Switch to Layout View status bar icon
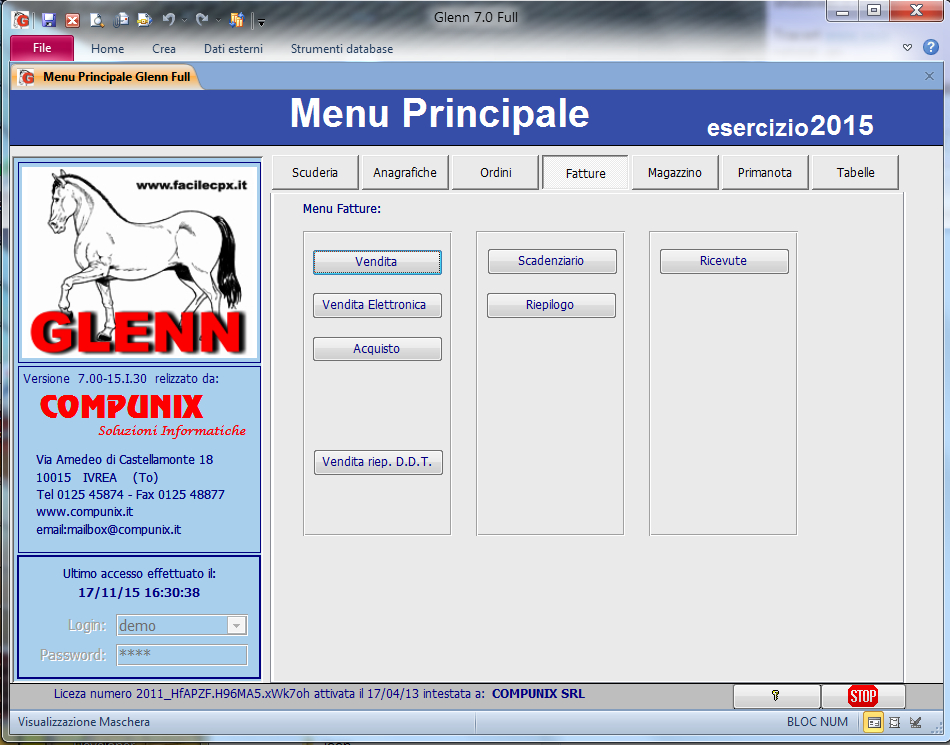This screenshot has width=950, height=745. point(894,722)
